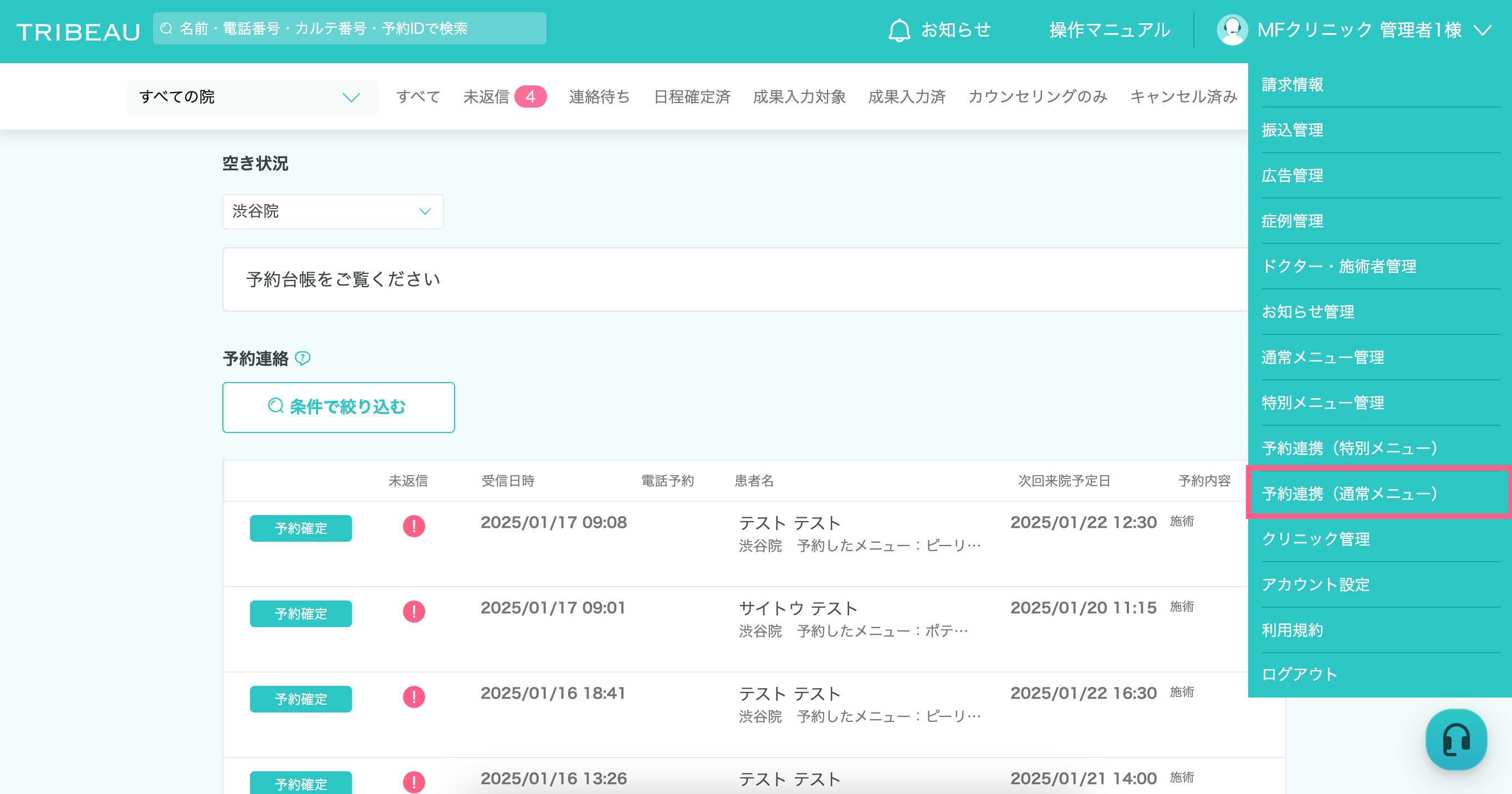Open the headset support chat button

coord(1455,739)
